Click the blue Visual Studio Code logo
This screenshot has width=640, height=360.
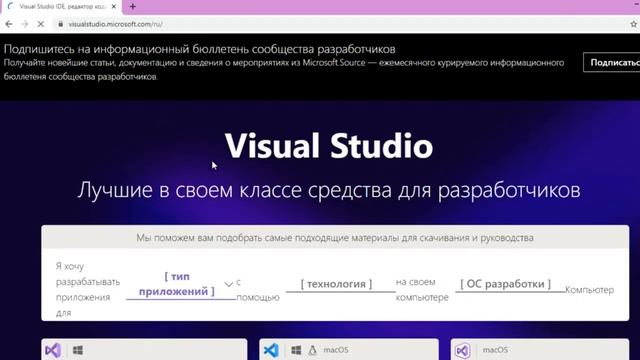click(x=271, y=350)
